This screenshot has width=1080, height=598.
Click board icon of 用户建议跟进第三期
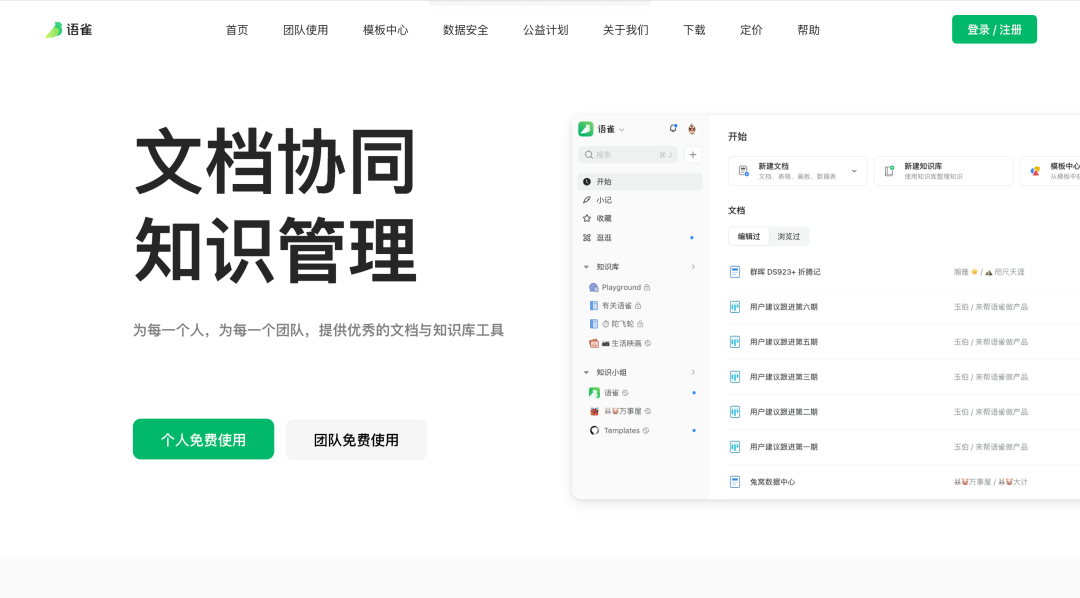[735, 377]
